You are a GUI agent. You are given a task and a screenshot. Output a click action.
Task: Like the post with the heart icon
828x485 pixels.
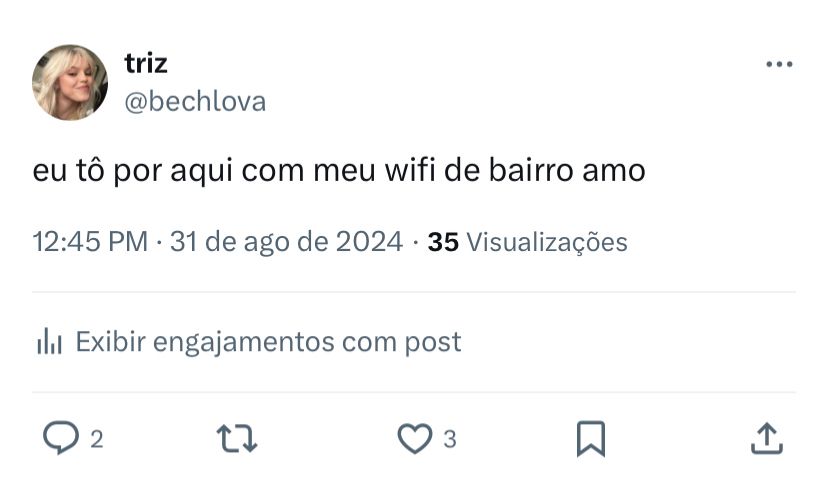[415, 438]
